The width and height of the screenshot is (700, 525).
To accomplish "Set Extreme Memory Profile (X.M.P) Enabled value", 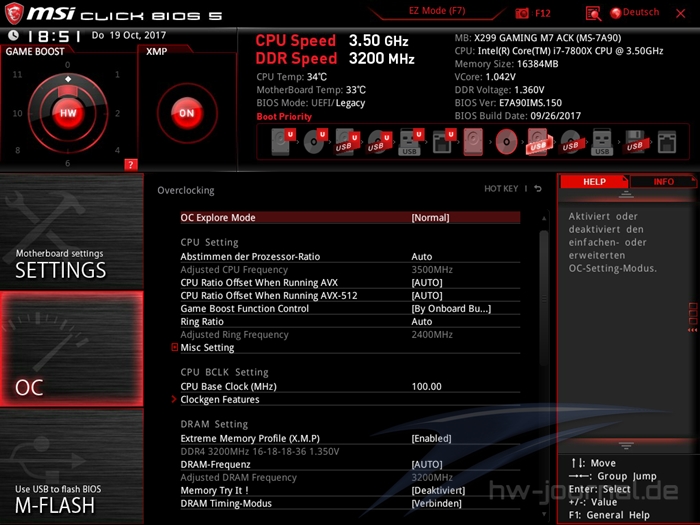I will pos(431,438).
